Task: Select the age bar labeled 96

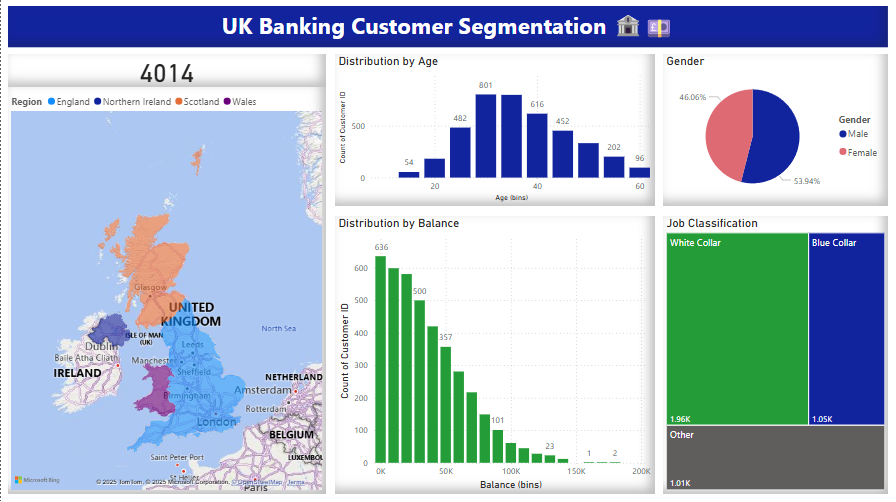Action: pos(639,173)
